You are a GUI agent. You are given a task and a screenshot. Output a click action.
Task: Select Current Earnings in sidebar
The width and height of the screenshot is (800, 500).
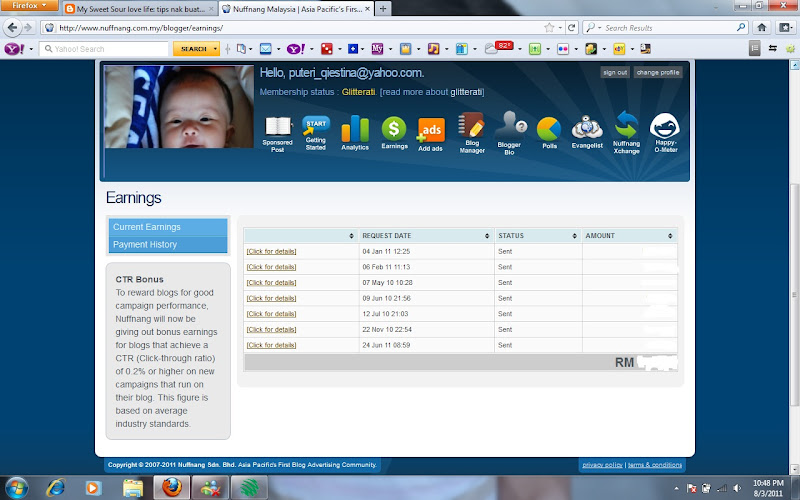(x=168, y=227)
